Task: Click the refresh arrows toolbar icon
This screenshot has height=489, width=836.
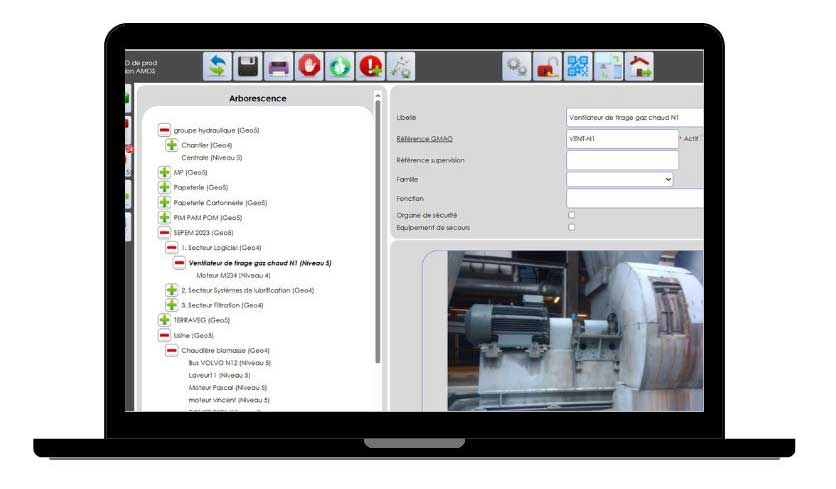Action: coord(217,67)
